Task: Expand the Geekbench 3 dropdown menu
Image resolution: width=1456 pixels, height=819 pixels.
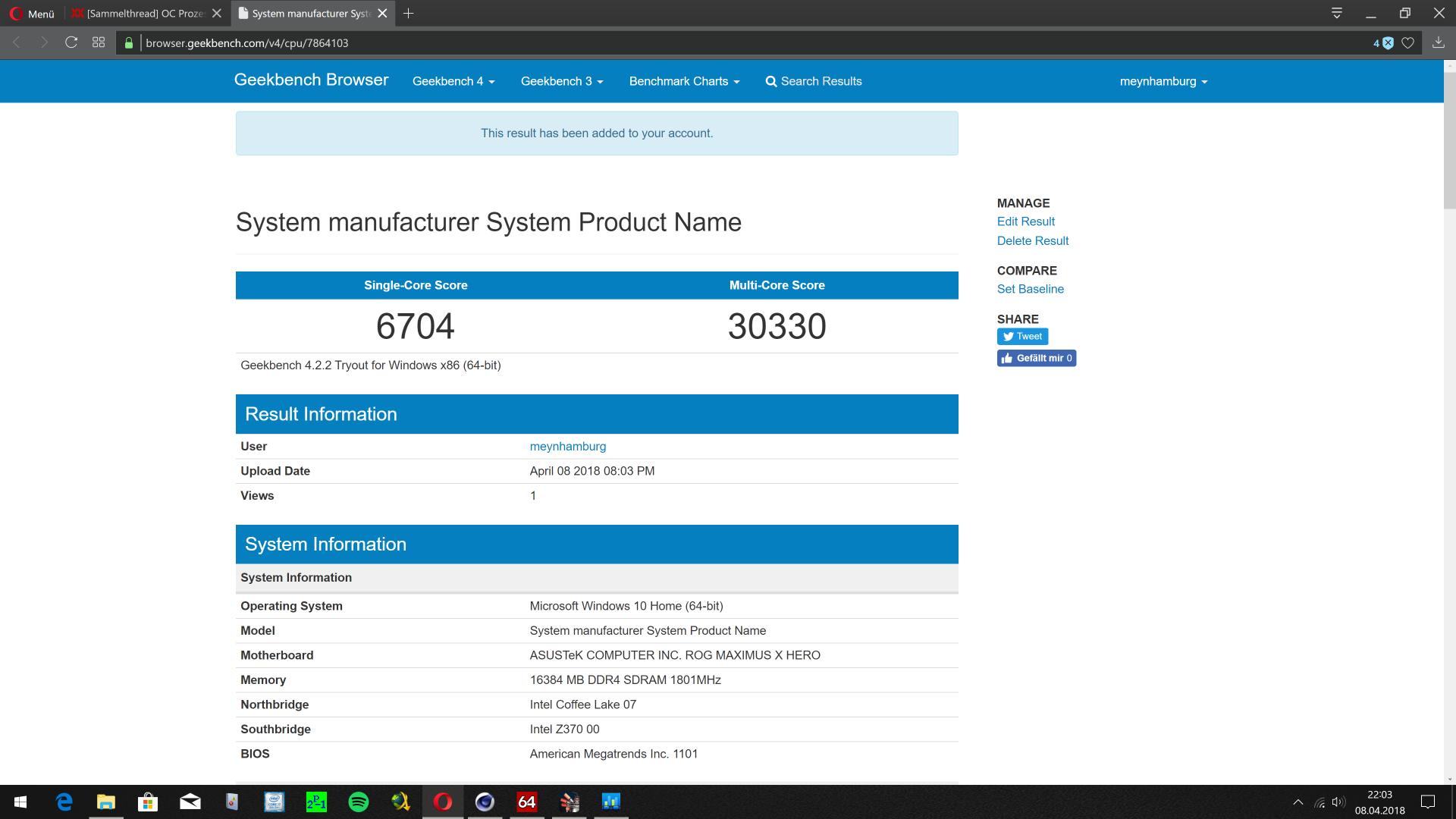Action: point(561,81)
